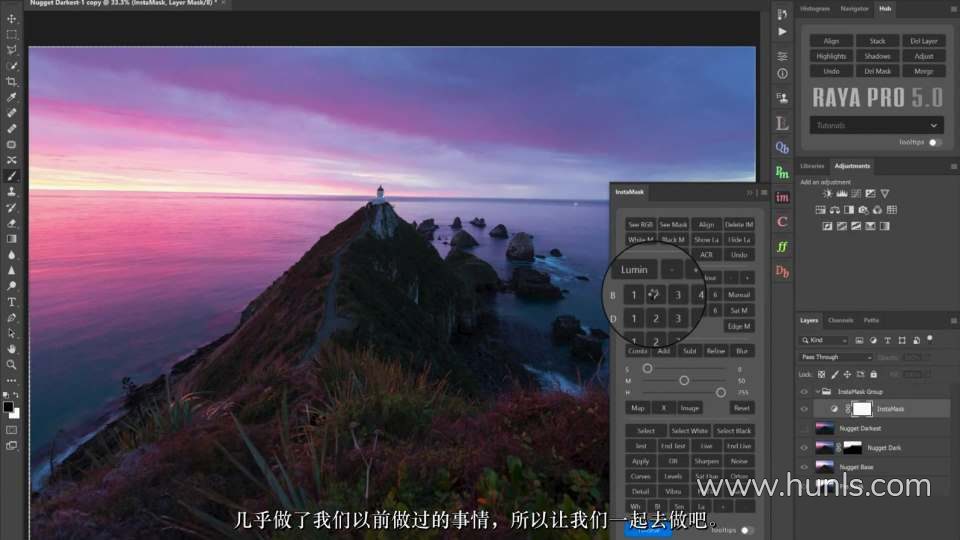Filter layers by type layers
960x540 pixels.
click(887, 340)
